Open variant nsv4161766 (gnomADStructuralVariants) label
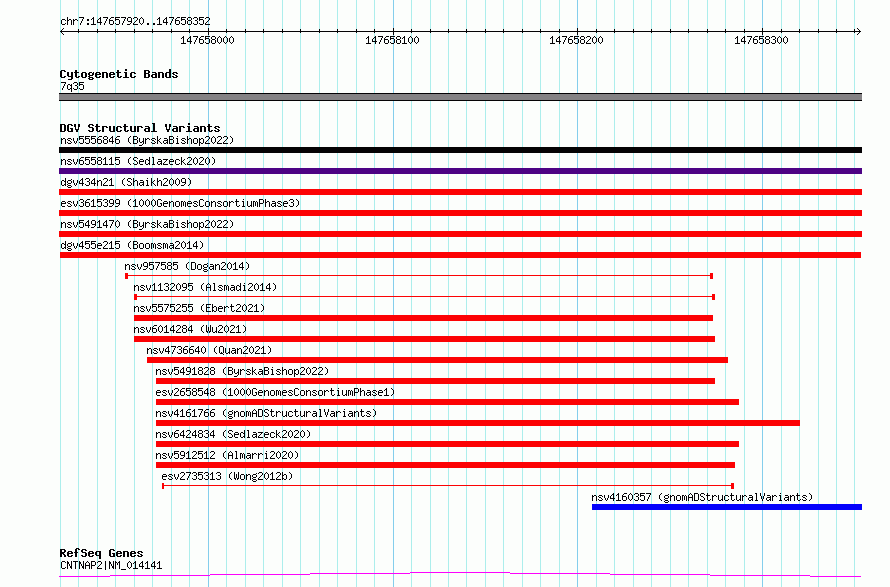The width and height of the screenshot is (890, 587). click(x=266, y=413)
